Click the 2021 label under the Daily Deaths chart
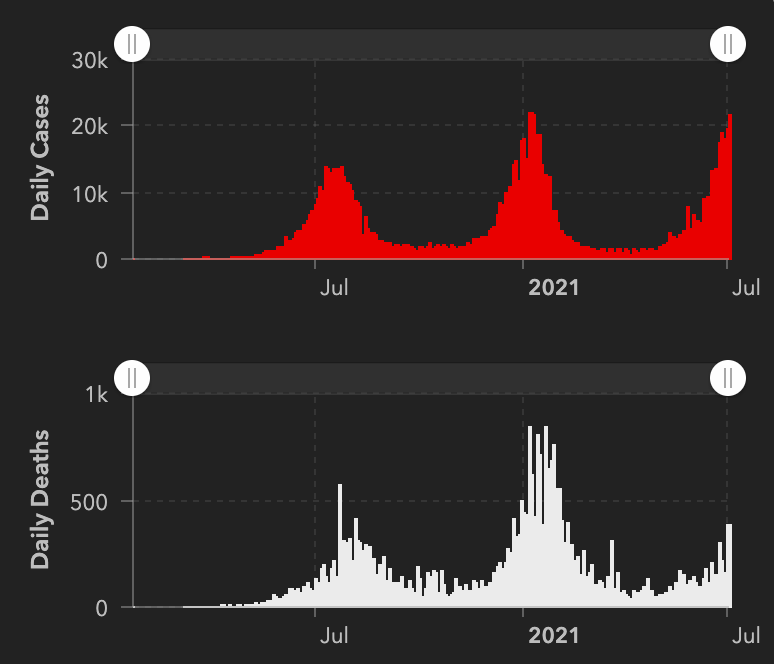 point(553,636)
